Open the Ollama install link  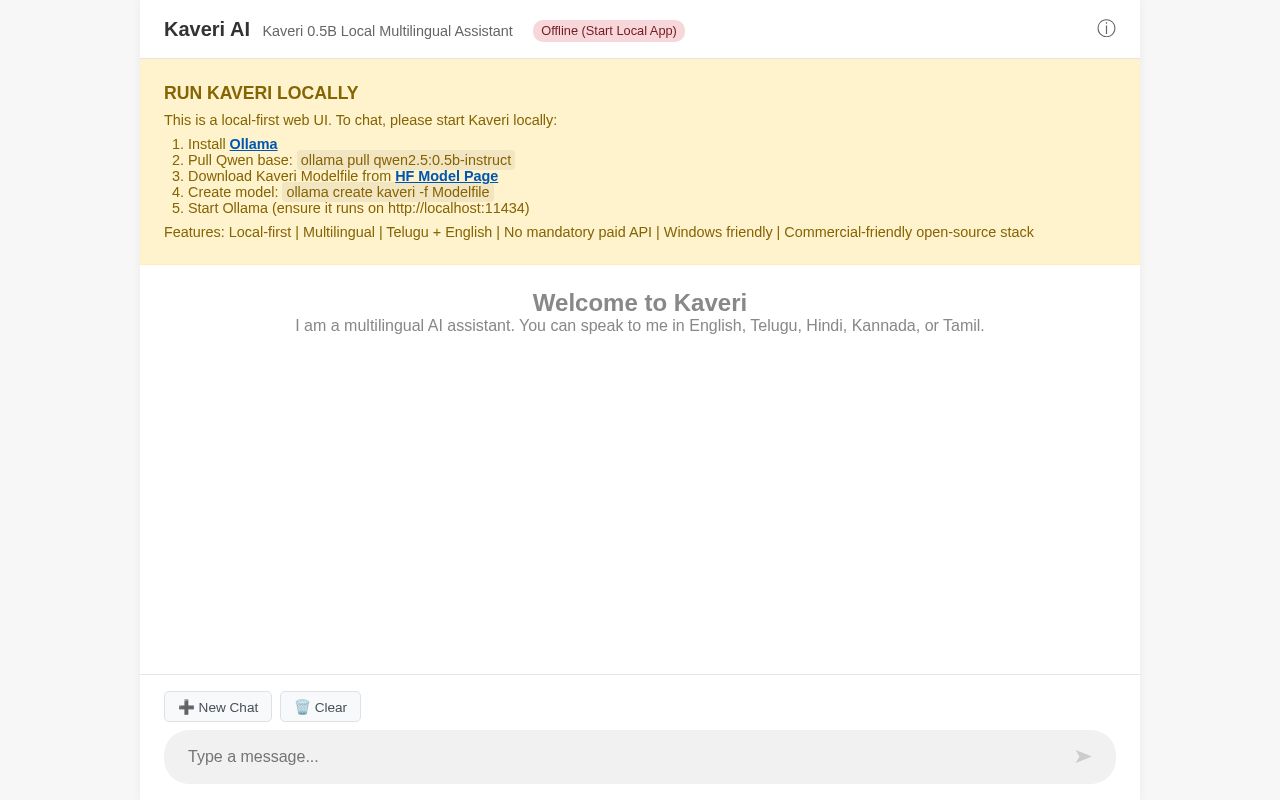(254, 144)
